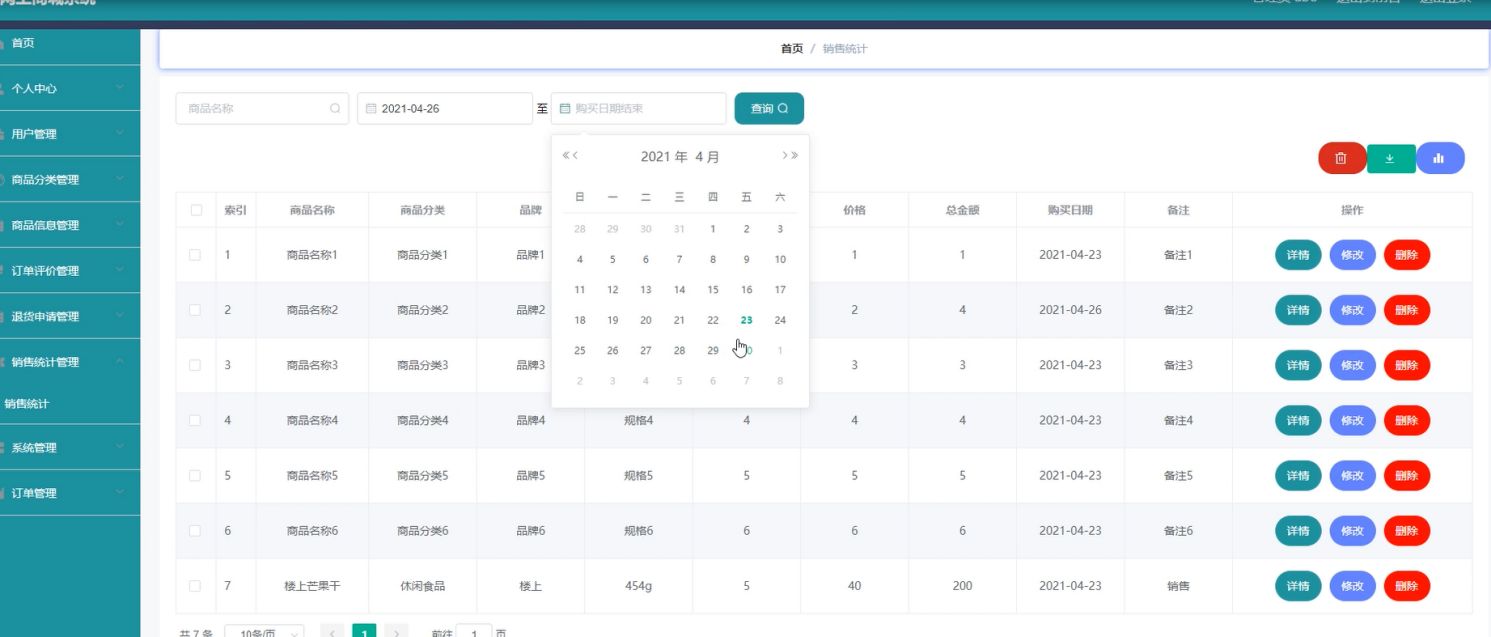Click the 查询 search button

(x=768, y=109)
